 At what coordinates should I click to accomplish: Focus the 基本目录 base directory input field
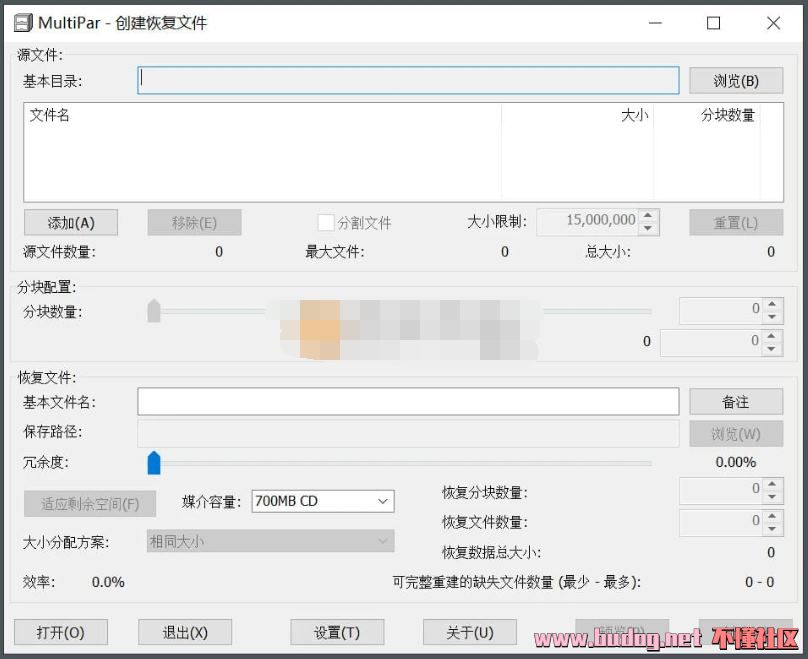(408, 81)
